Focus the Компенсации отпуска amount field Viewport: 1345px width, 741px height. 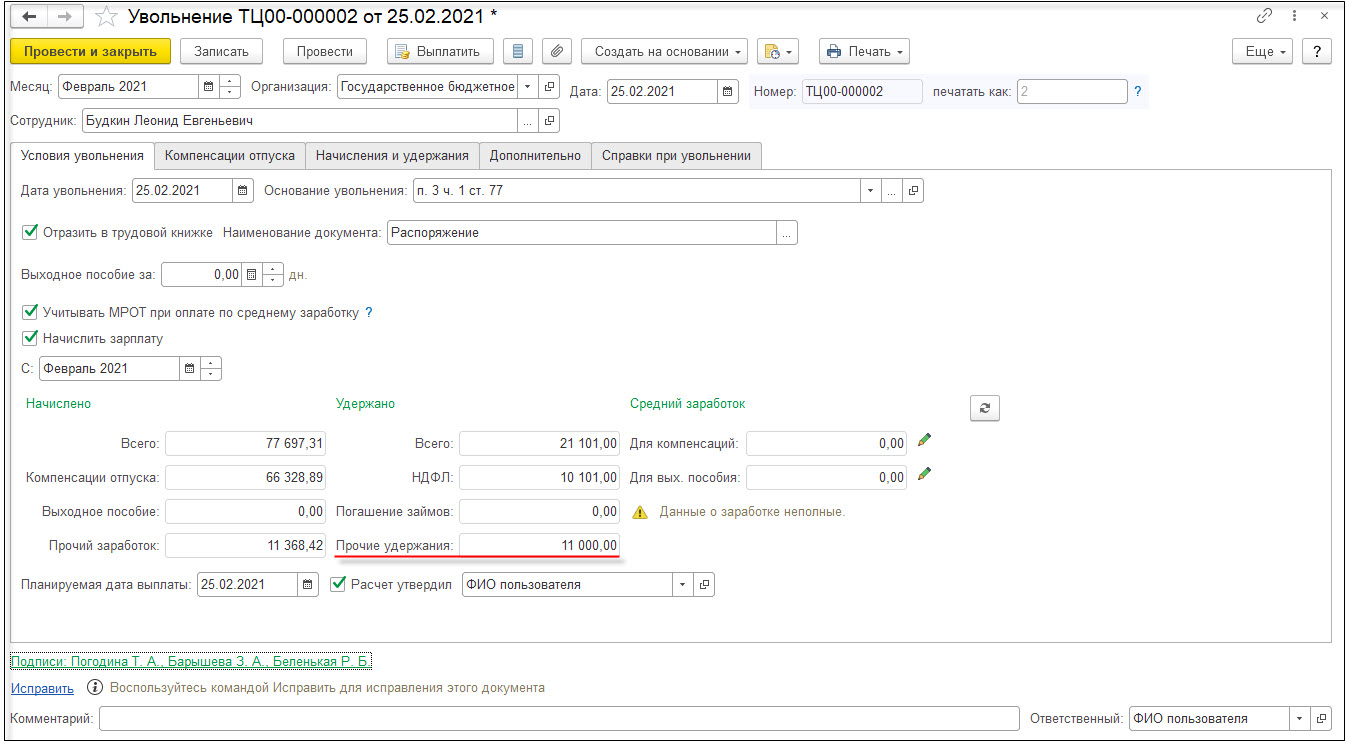245,478
